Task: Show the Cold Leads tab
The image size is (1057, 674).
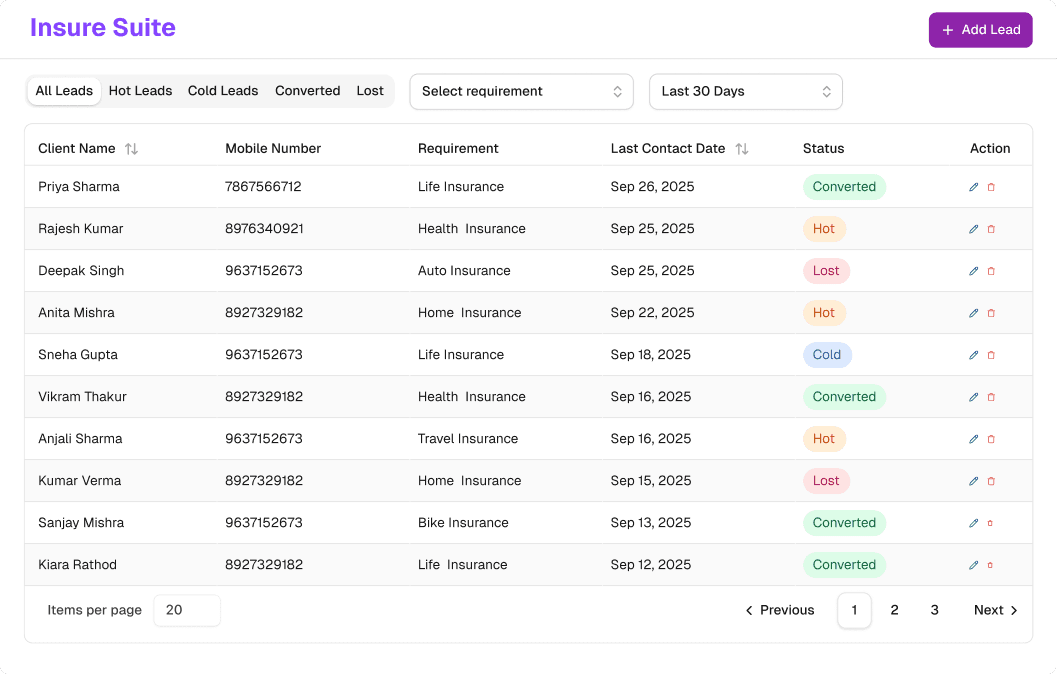Action: coord(222,91)
